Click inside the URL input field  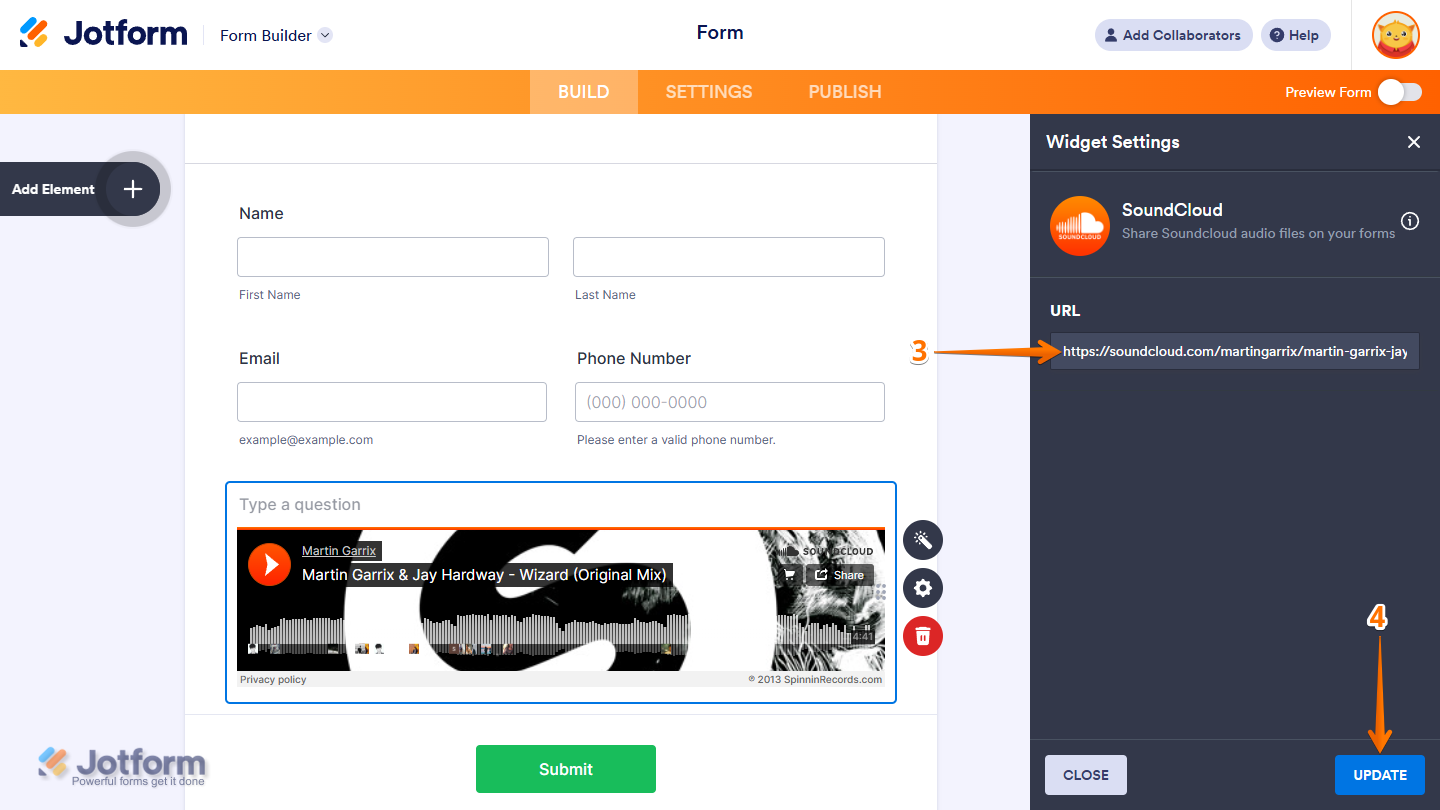(1234, 351)
